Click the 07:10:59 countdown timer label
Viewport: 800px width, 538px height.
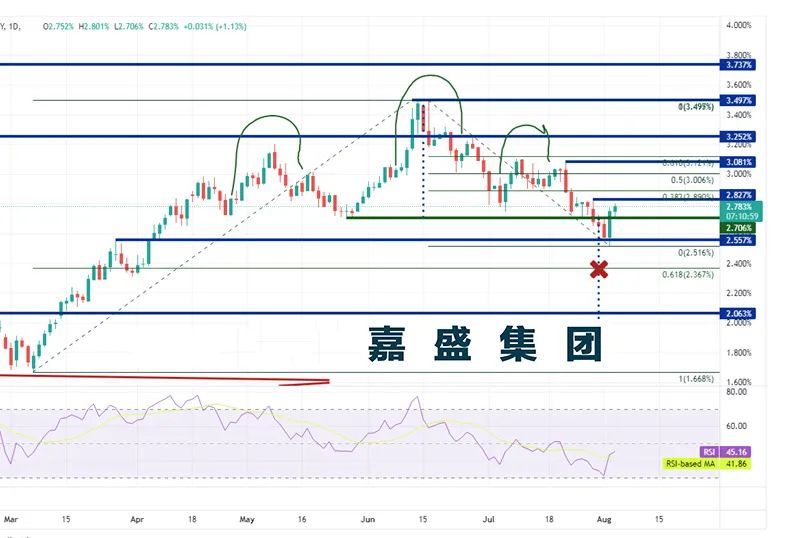[x=742, y=216]
